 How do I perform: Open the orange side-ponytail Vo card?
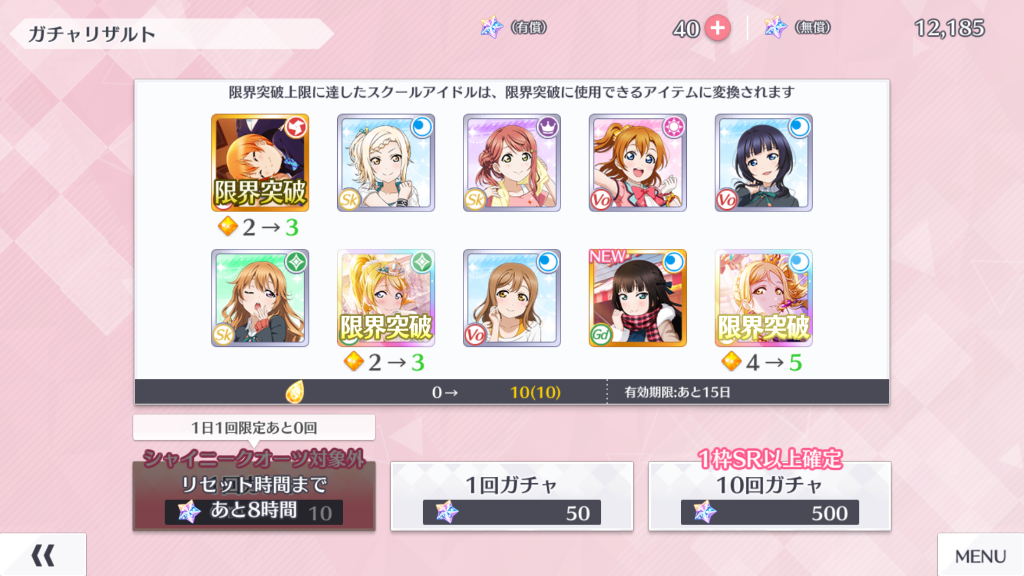[x=637, y=163]
